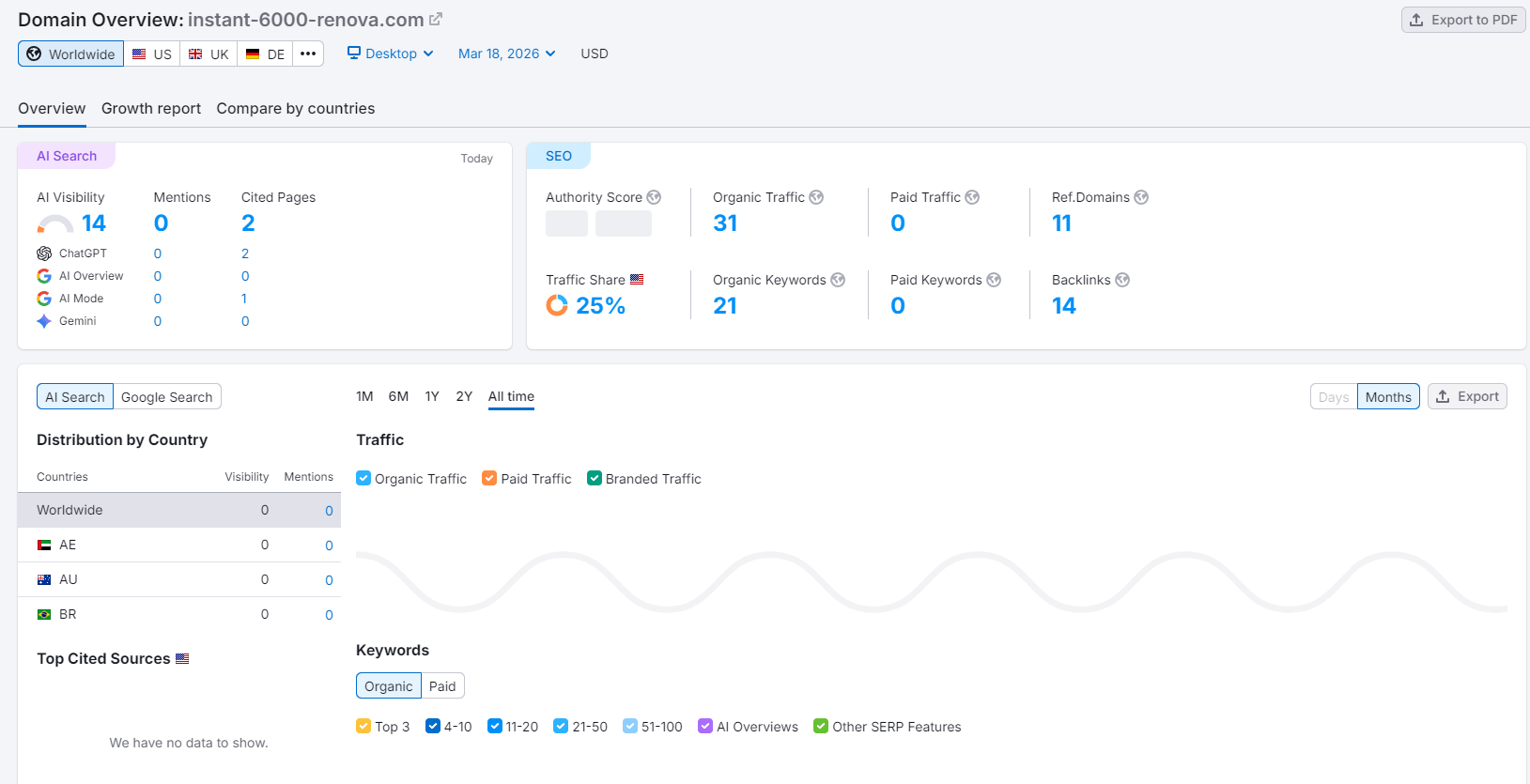Open Ref.Domains value 11
This screenshot has height=784, width=1530.
coord(1061,223)
